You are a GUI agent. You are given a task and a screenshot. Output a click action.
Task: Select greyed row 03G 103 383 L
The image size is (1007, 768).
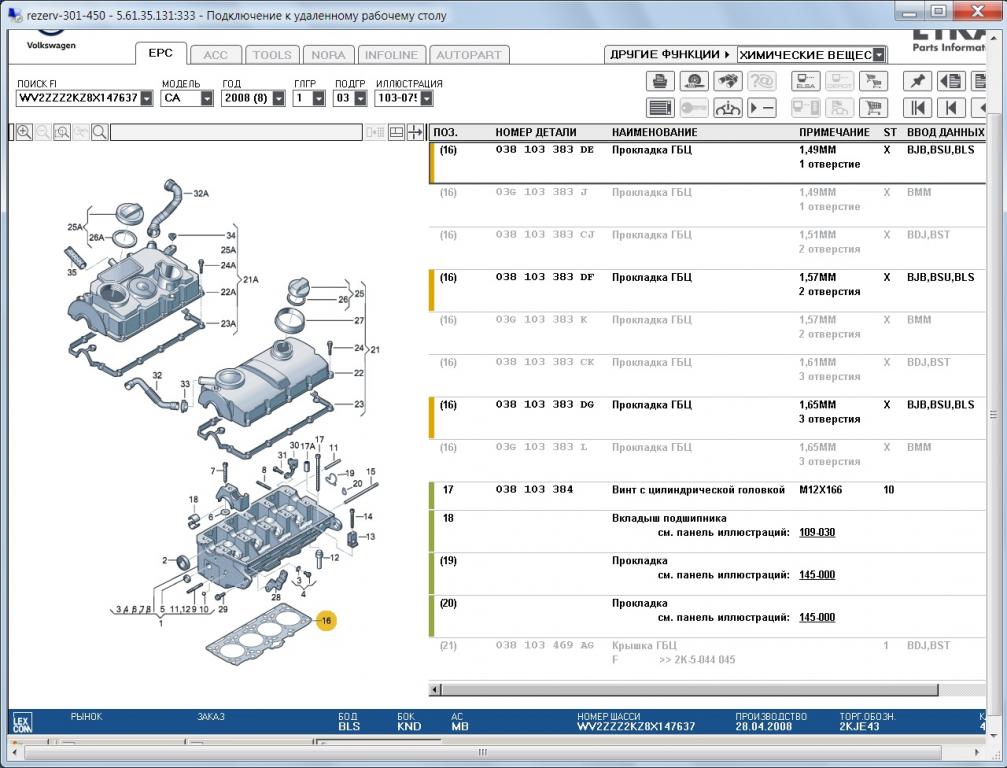[708, 460]
